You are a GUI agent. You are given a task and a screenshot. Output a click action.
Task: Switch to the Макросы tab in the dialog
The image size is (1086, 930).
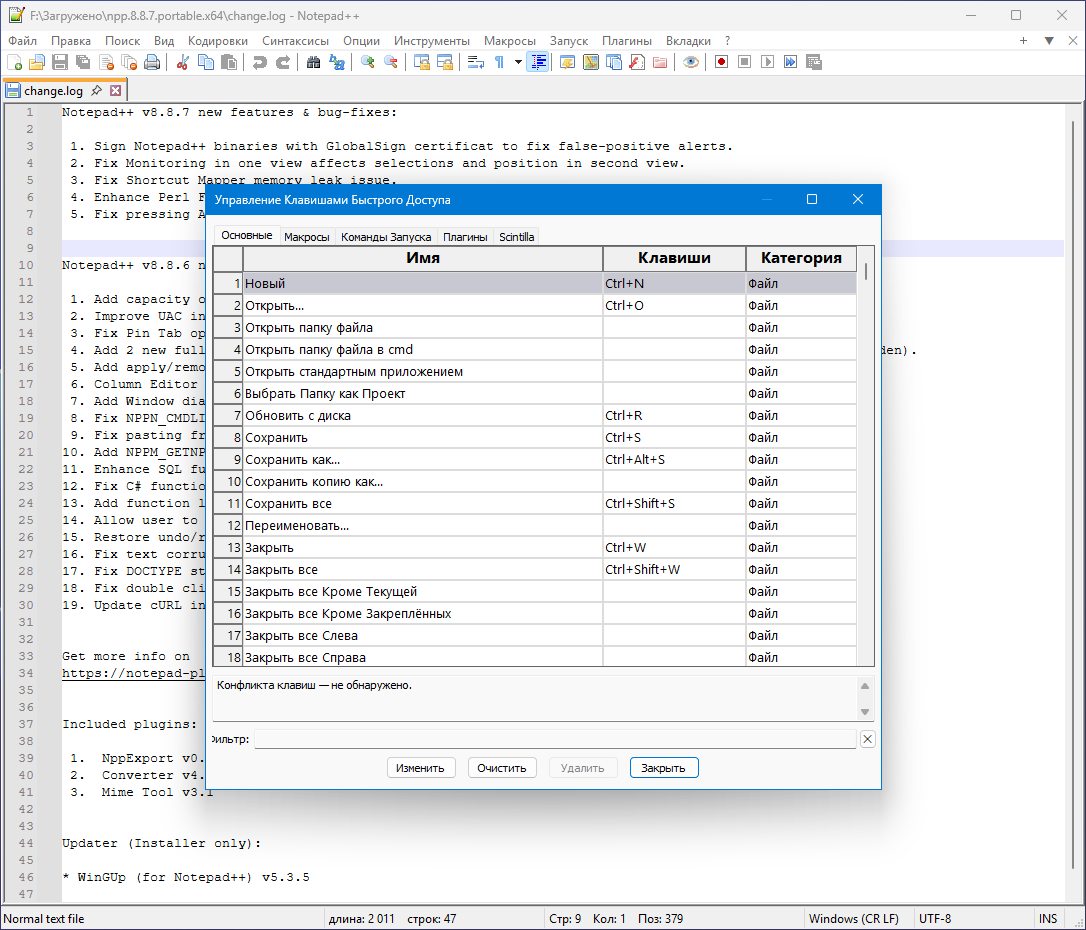pos(306,237)
